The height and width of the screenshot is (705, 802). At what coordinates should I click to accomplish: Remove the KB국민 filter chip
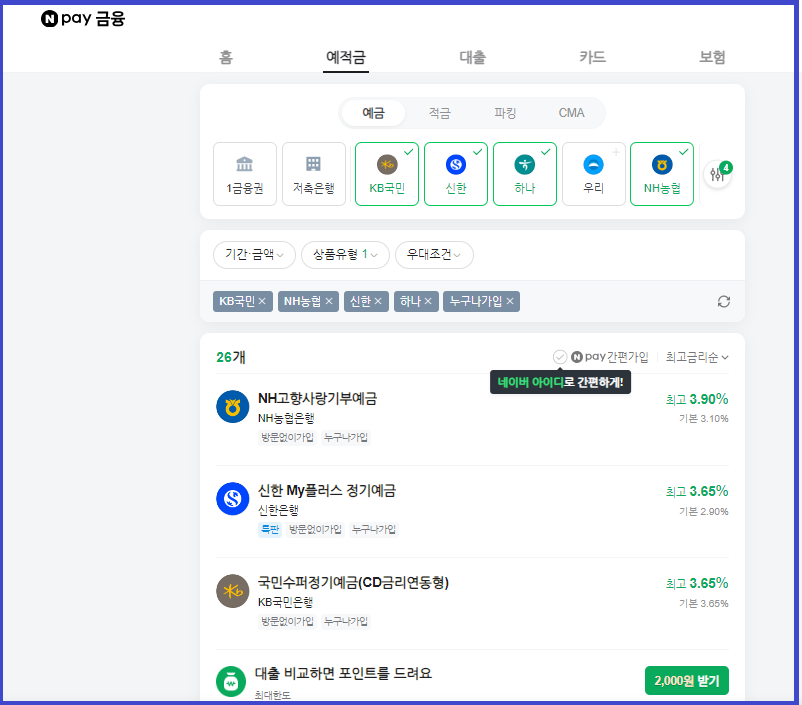tap(262, 301)
